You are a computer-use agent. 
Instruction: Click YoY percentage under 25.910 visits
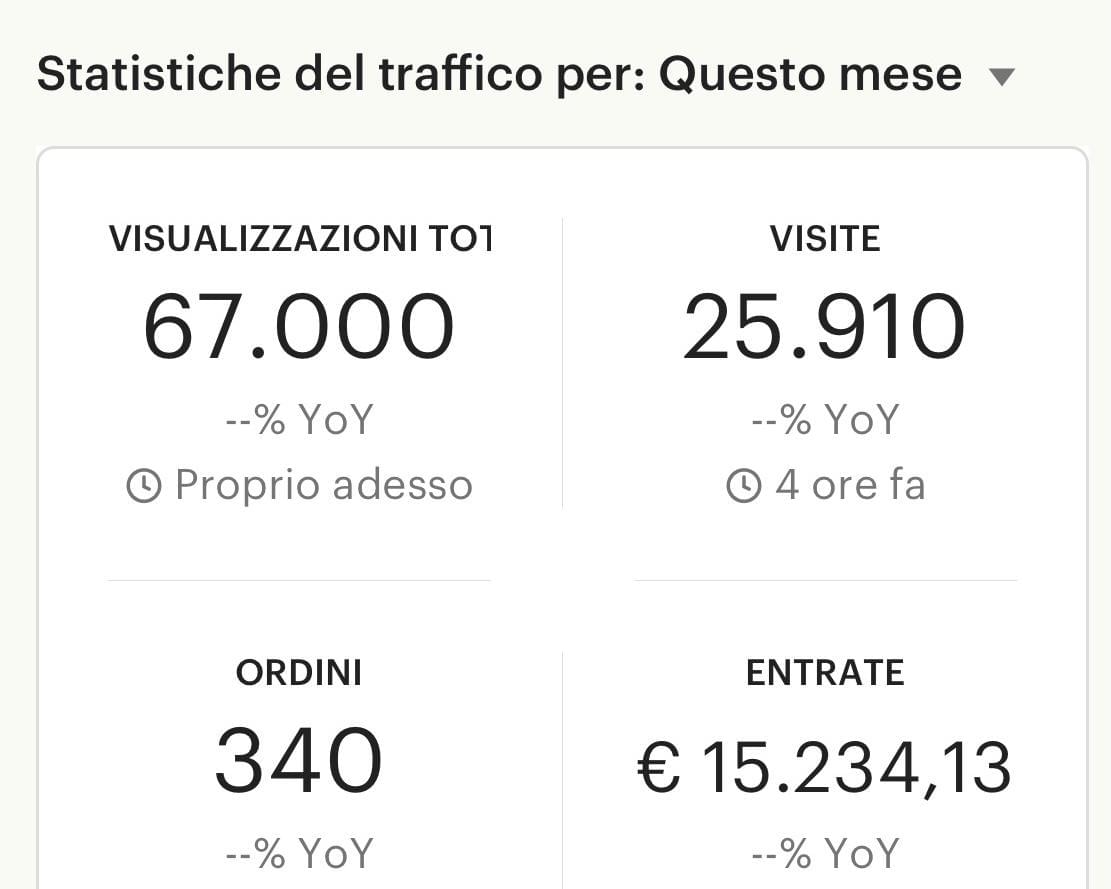pos(825,419)
